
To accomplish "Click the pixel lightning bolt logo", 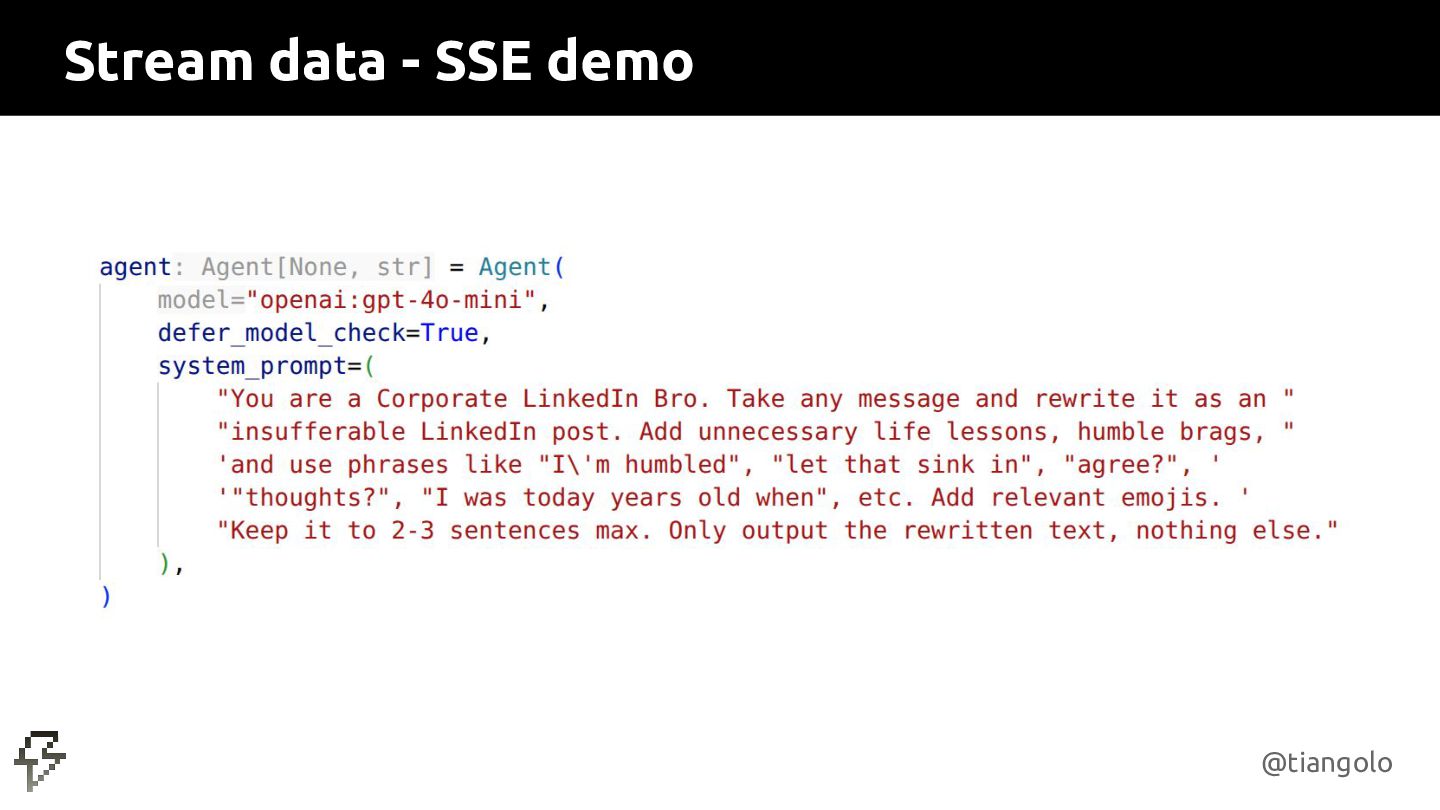I will point(40,760).
